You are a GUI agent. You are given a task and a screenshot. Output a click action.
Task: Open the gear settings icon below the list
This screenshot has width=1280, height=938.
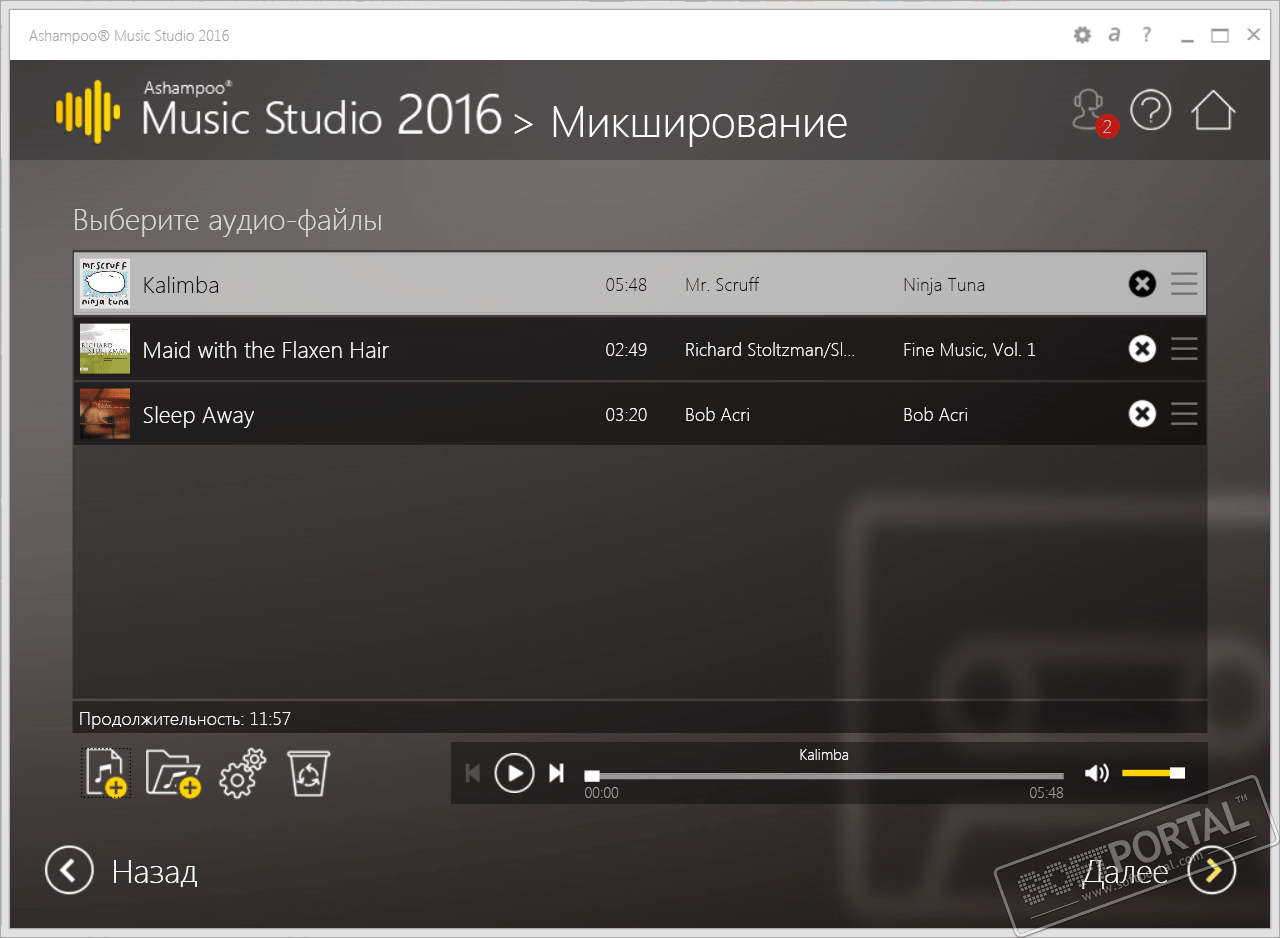click(243, 773)
